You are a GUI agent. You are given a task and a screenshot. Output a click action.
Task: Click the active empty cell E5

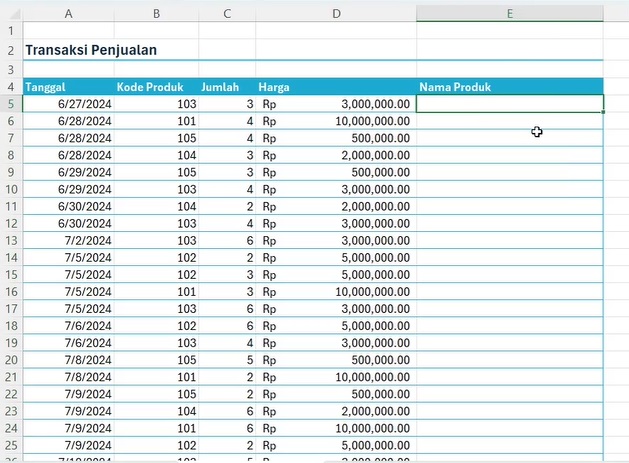[510, 104]
